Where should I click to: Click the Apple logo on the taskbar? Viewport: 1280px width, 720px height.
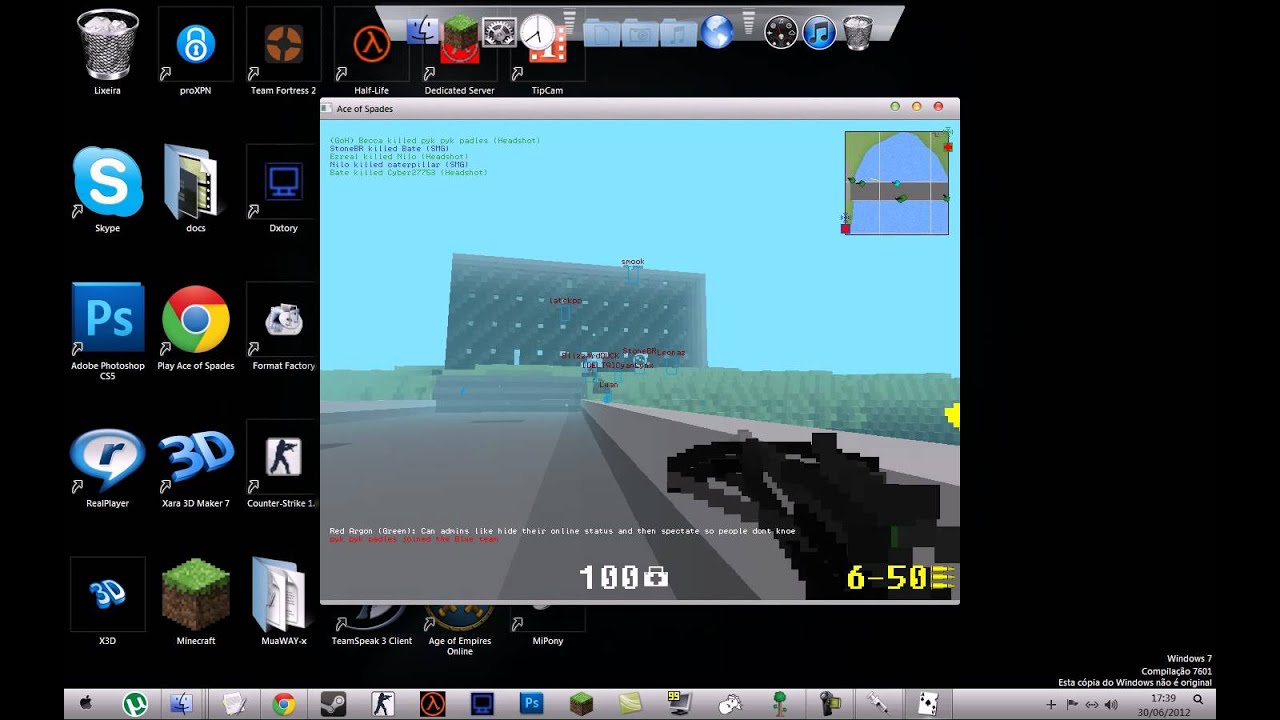[x=87, y=703]
